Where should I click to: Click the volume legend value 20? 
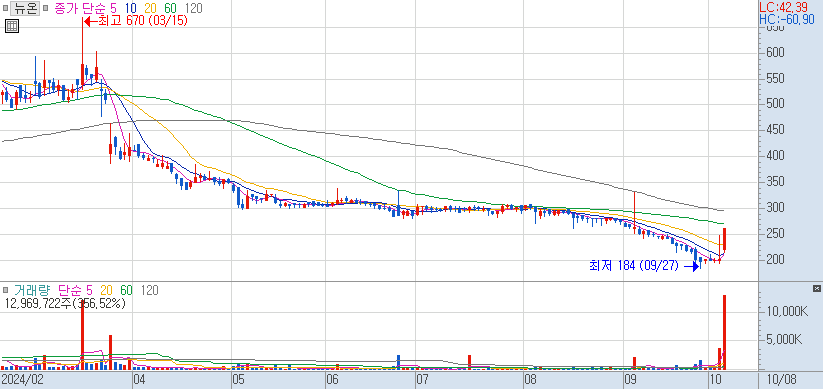pos(106,290)
